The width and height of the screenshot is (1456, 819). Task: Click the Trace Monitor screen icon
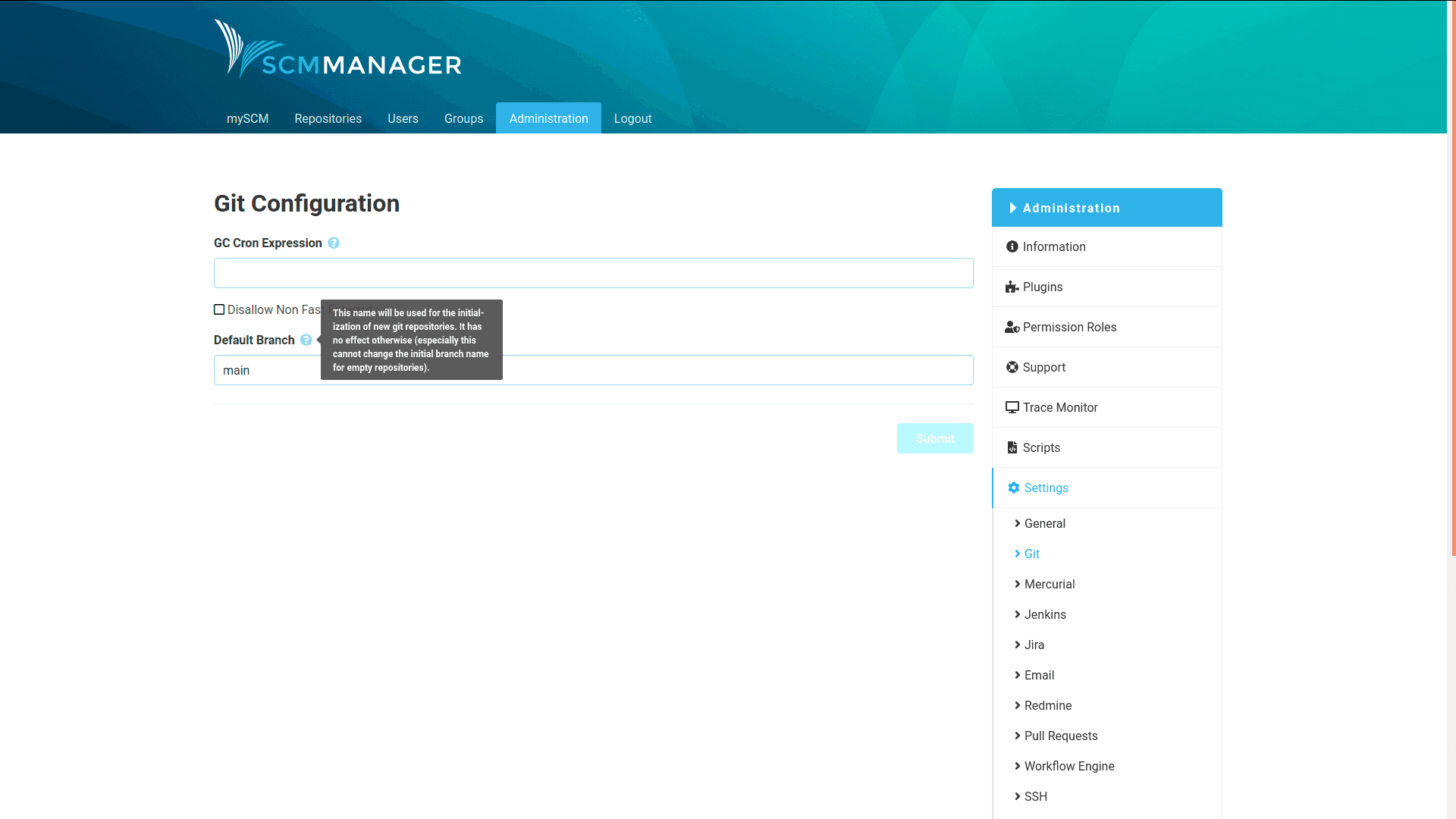(x=1012, y=407)
